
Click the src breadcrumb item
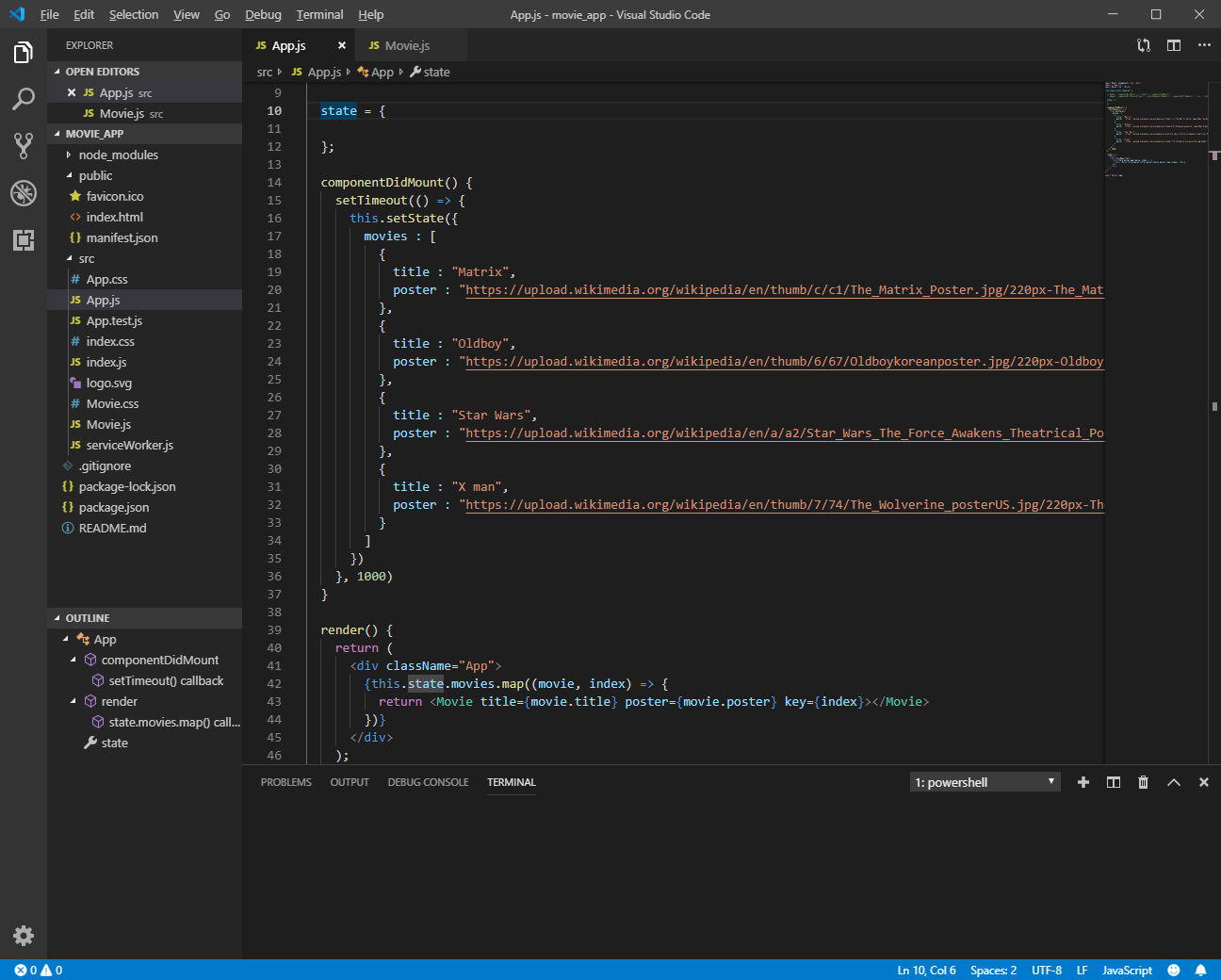coord(265,72)
